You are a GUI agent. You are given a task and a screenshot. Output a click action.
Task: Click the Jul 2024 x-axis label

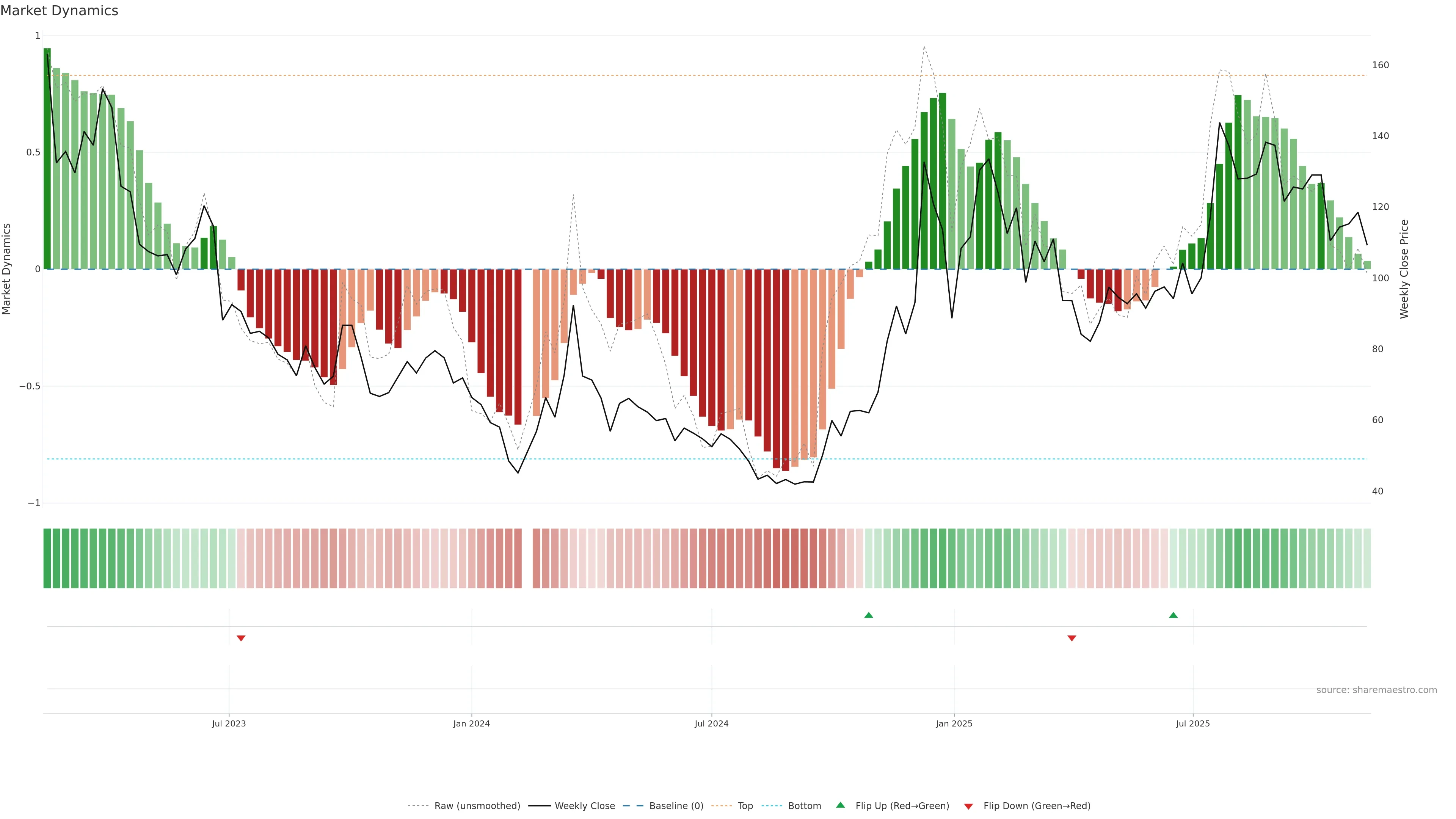tap(711, 723)
